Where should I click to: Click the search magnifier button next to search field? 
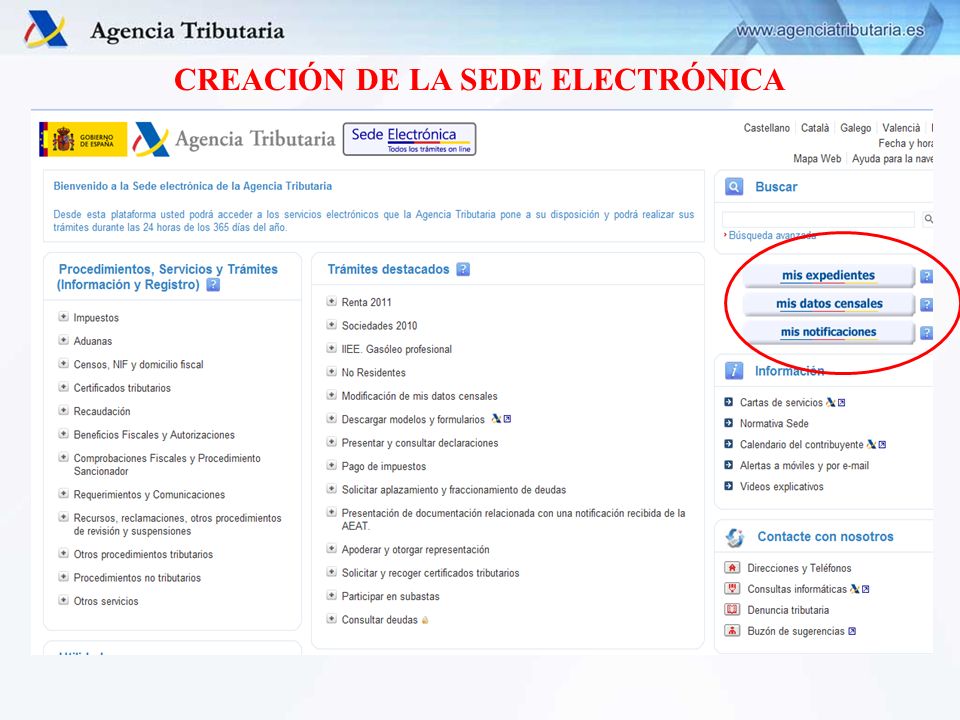click(928, 219)
